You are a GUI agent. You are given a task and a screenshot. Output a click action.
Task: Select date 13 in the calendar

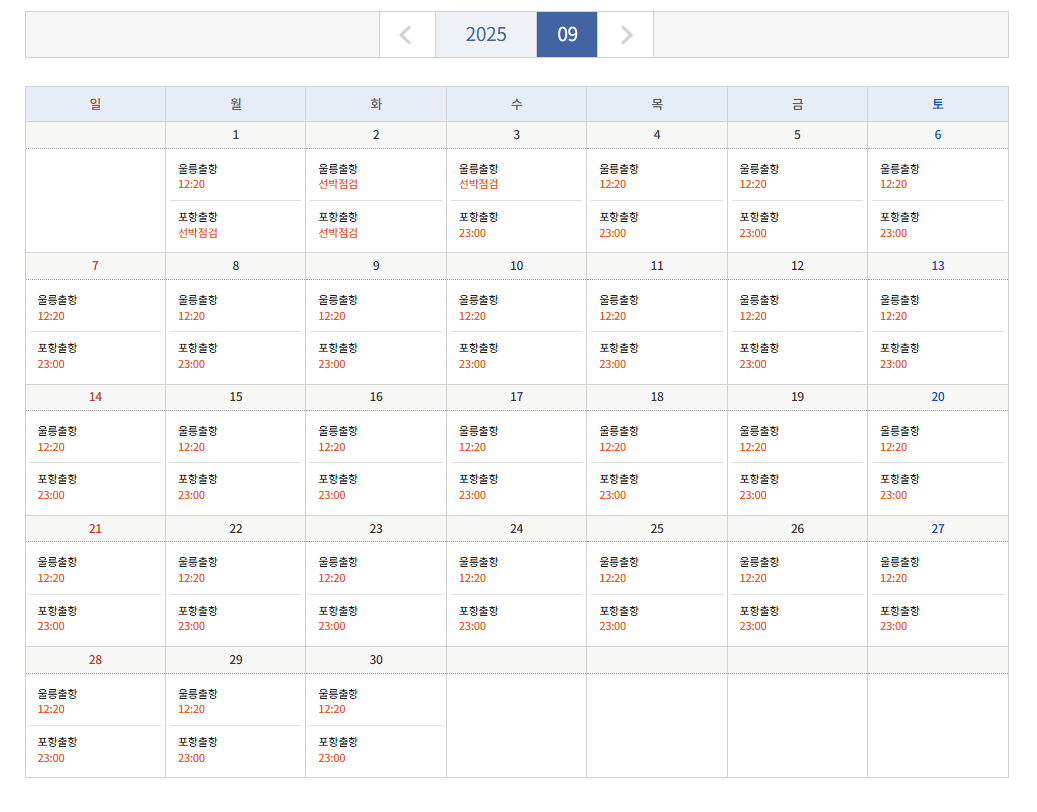938,266
